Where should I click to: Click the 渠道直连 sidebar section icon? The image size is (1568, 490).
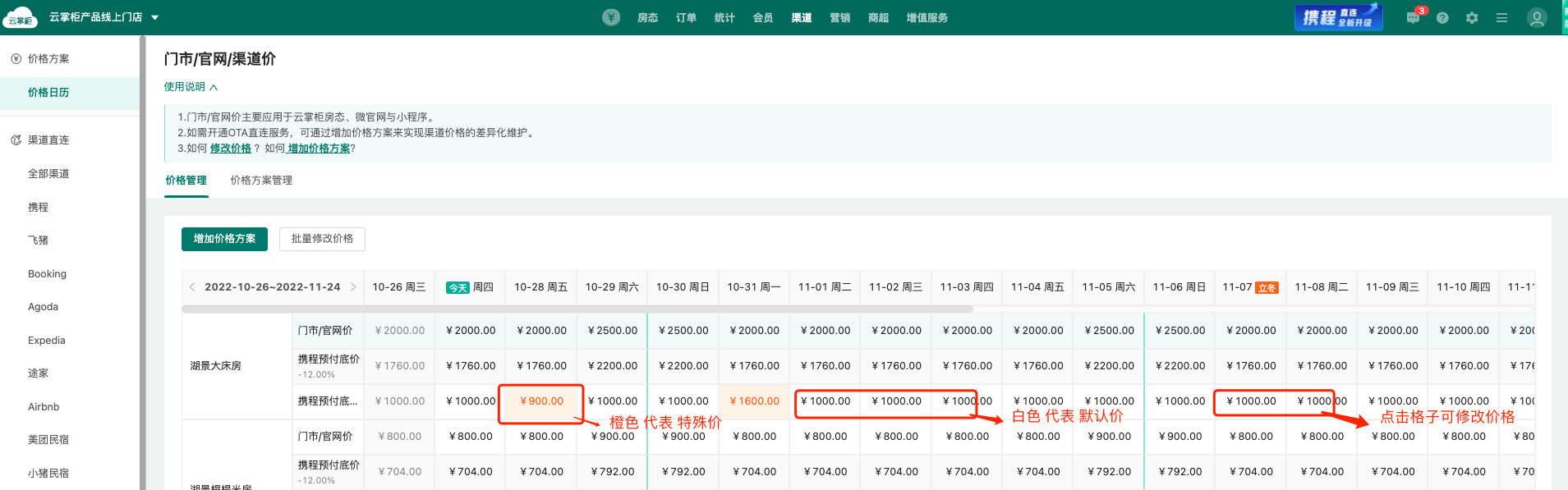16,140
